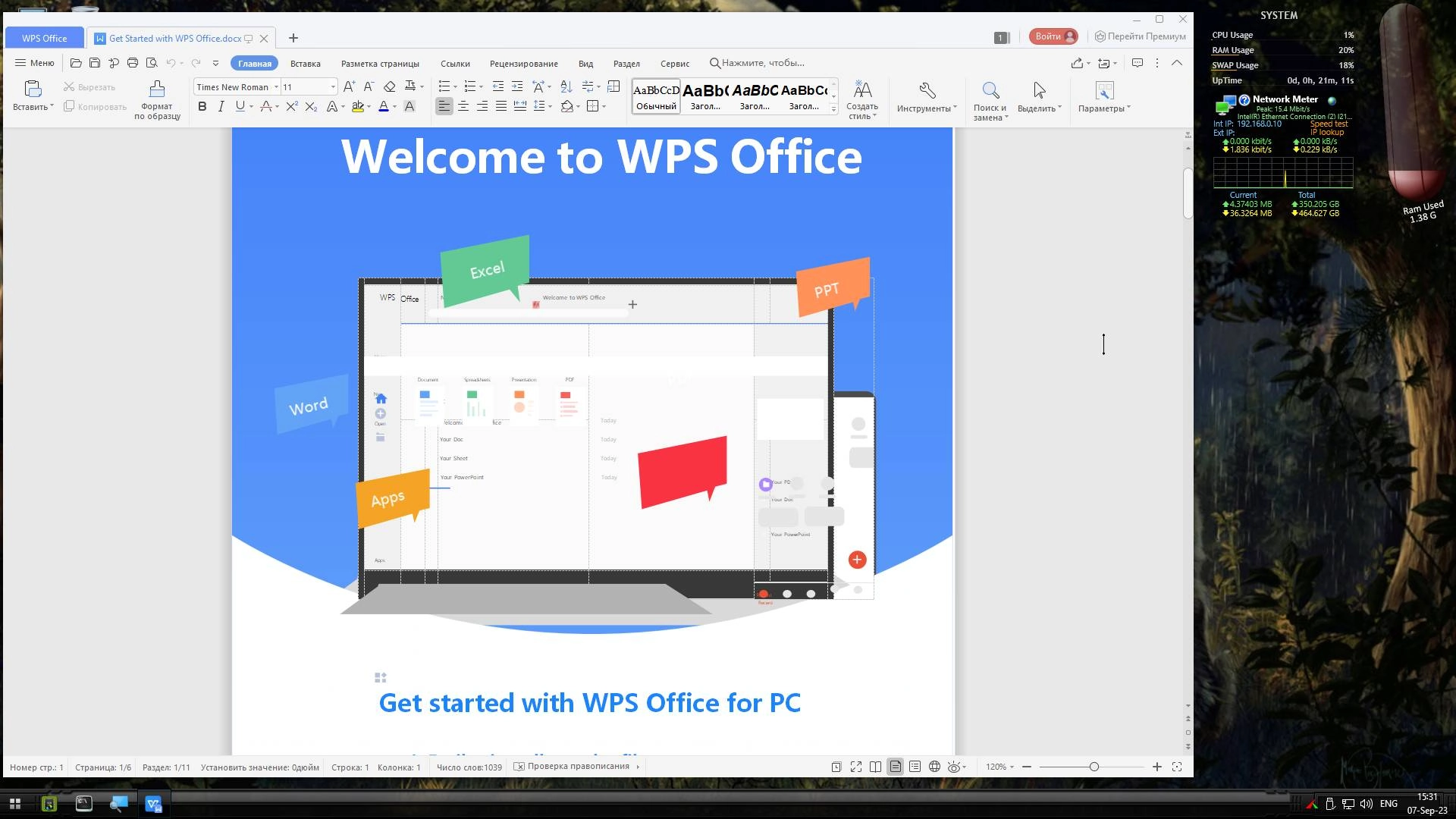Sort text with the A-Z sort icon
The image size is (1456, 819).
(566, 86)
